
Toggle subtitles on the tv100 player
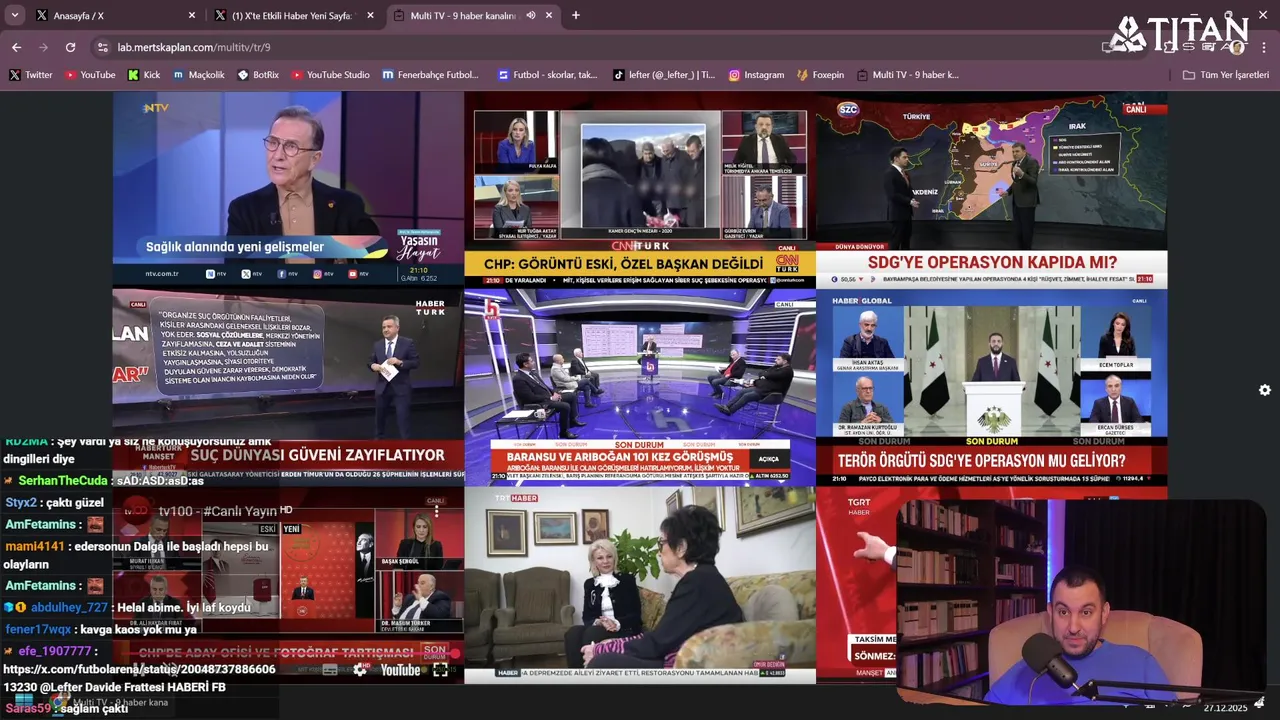pos(330,670)
